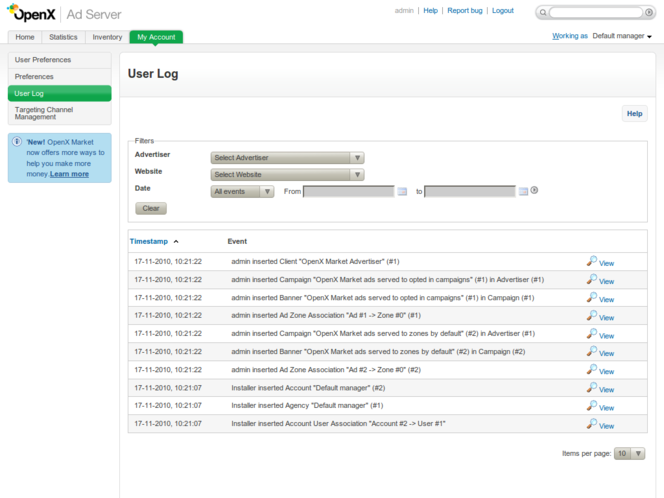Change the Items per page dropdown
Viewport: 664px width, 498px height.
(x=629, y=453)
